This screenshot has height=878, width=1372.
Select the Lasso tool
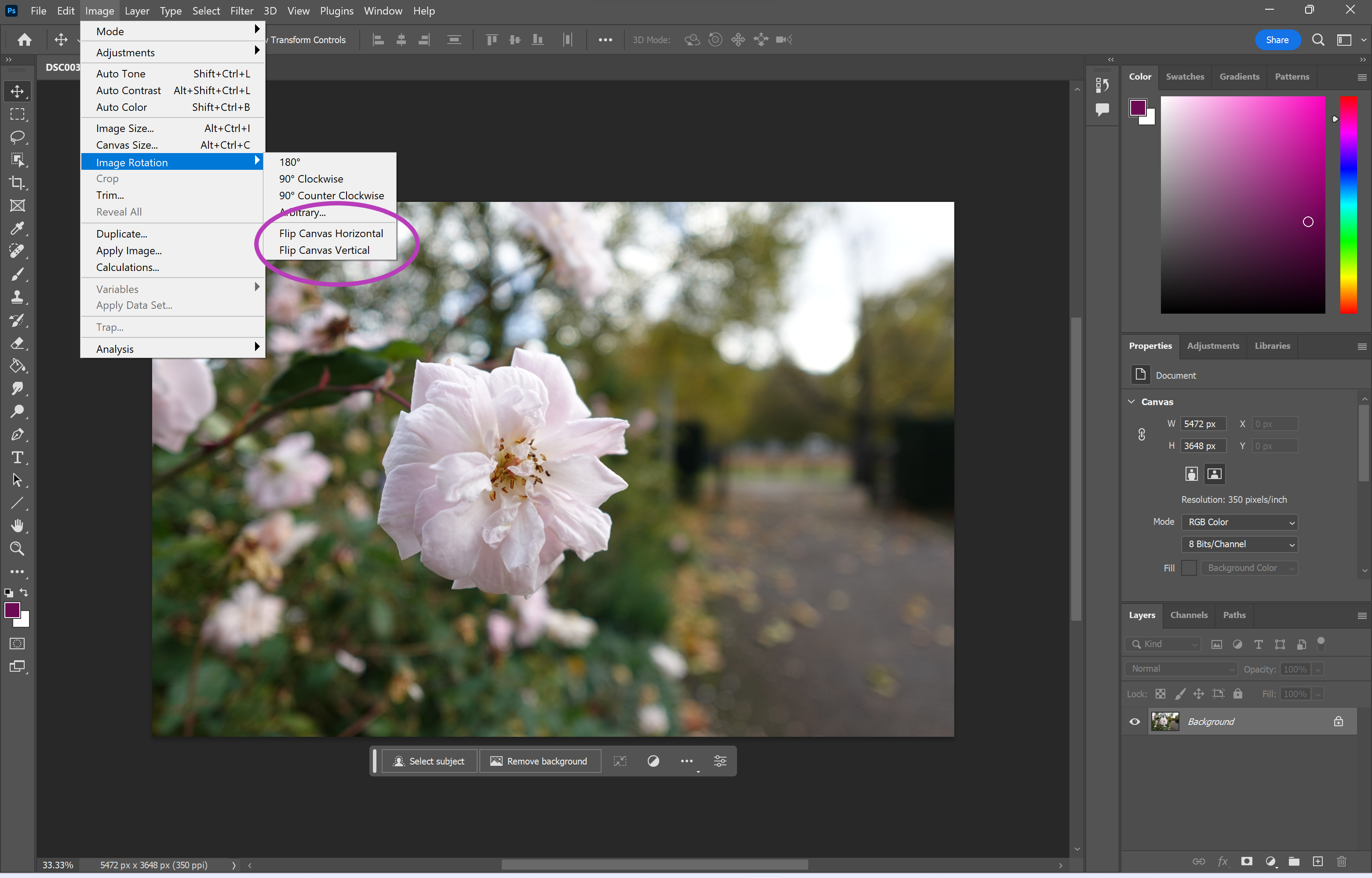[x=17, y=137]
